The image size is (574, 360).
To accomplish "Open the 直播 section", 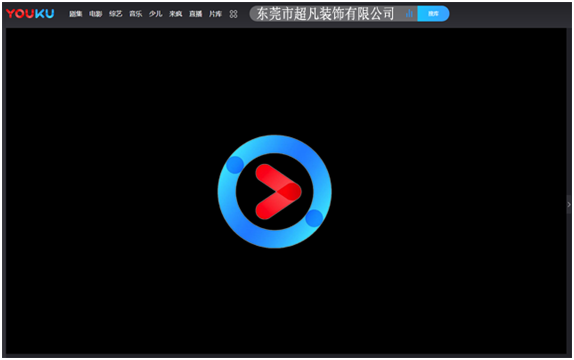I will [x=195, y=14].
